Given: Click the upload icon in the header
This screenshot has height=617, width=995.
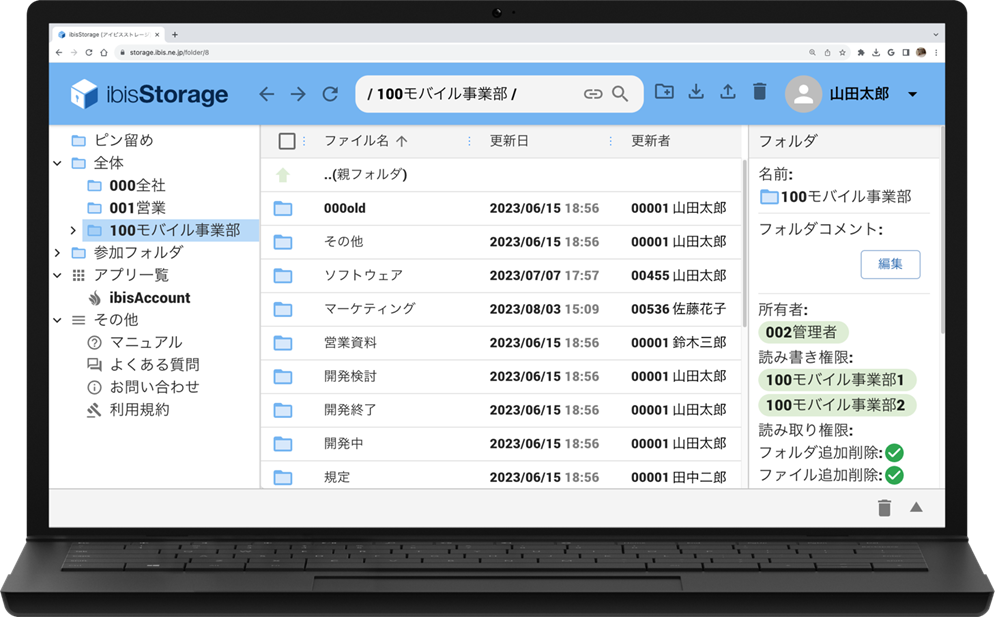Looking at the screenshot, I should pyautogui.click(x=728, y=92).
